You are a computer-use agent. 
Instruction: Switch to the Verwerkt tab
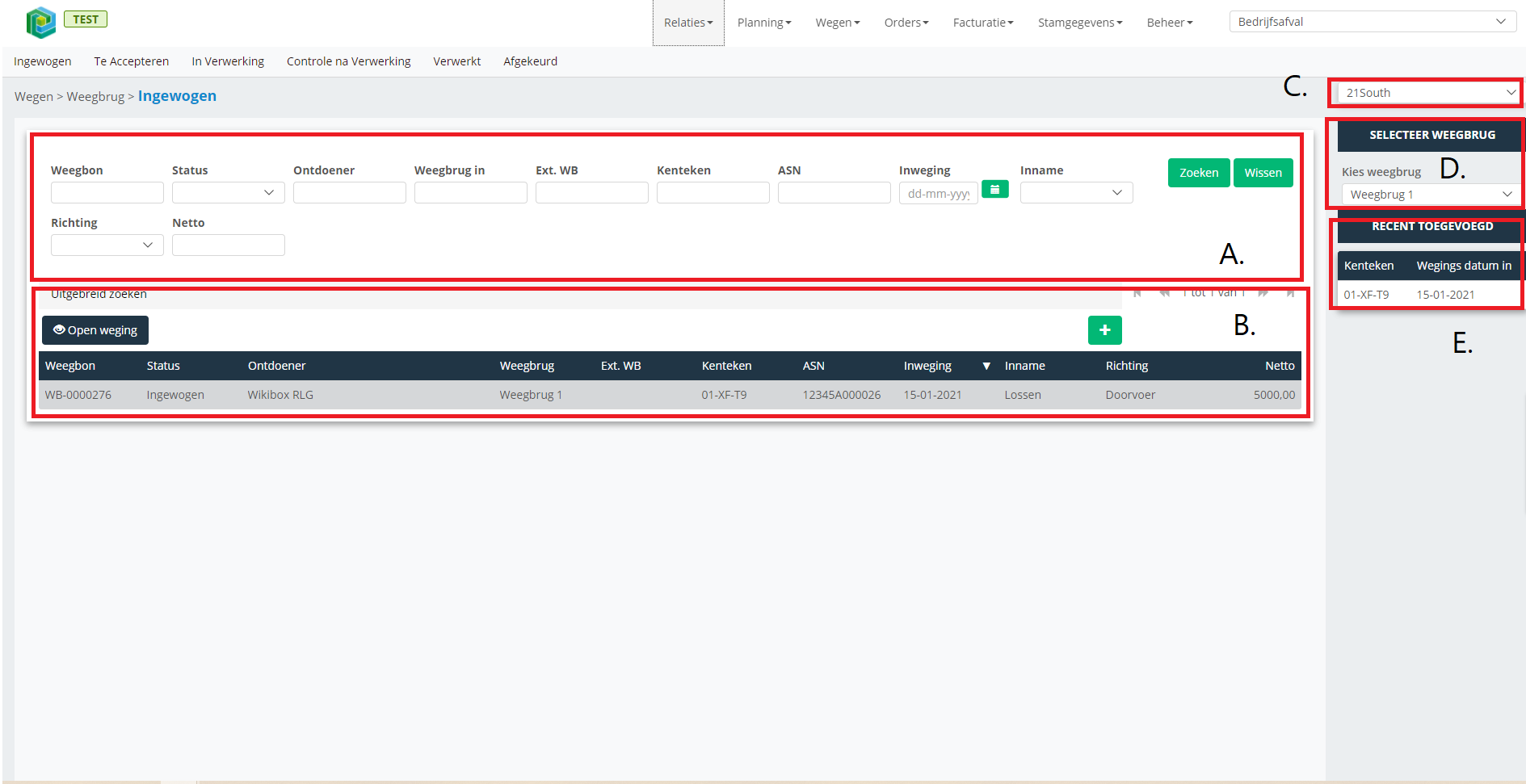(457, 61)
